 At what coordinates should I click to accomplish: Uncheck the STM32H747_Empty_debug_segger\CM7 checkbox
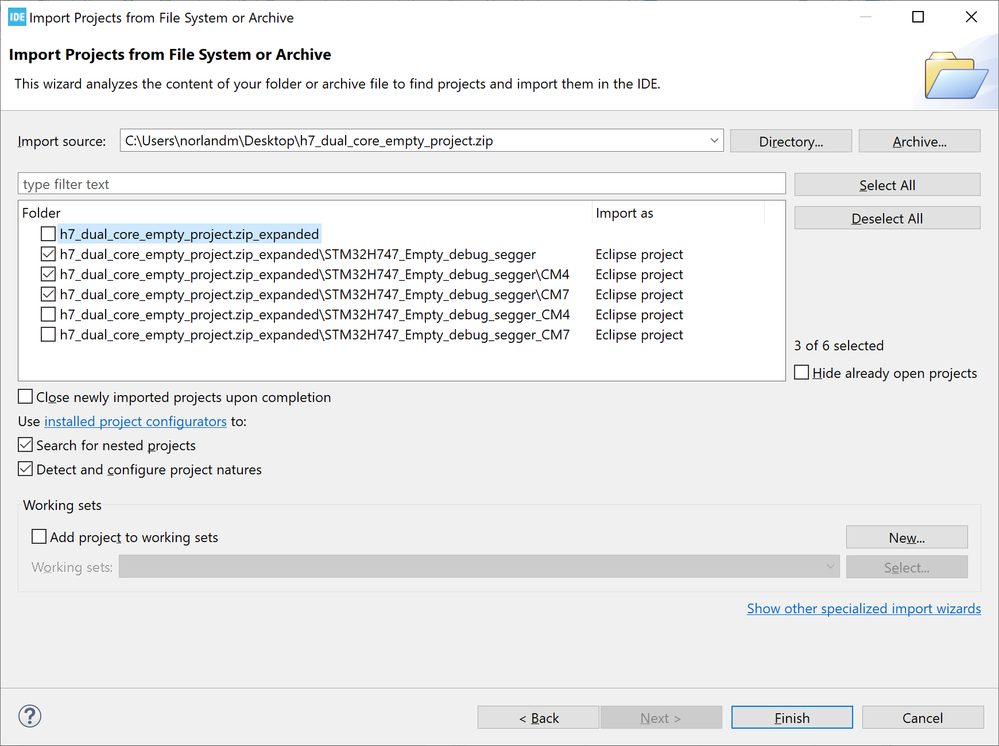click(x=48, y=294)
